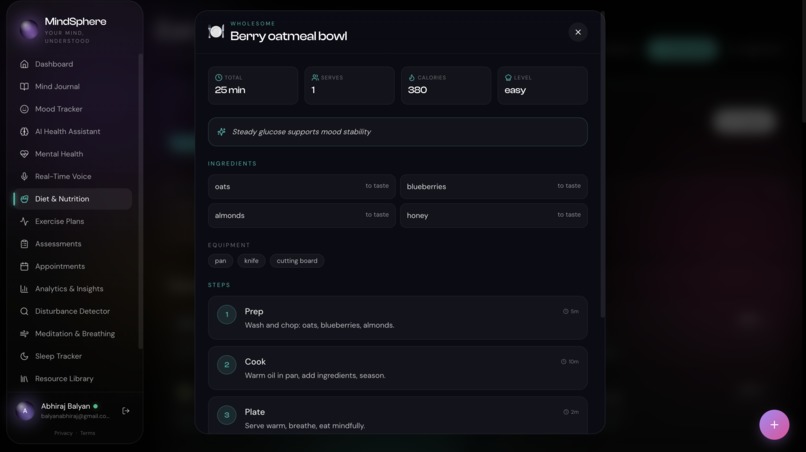
Task: Click the Sleep Tracker moon icon
Action: tap(24, 356)
